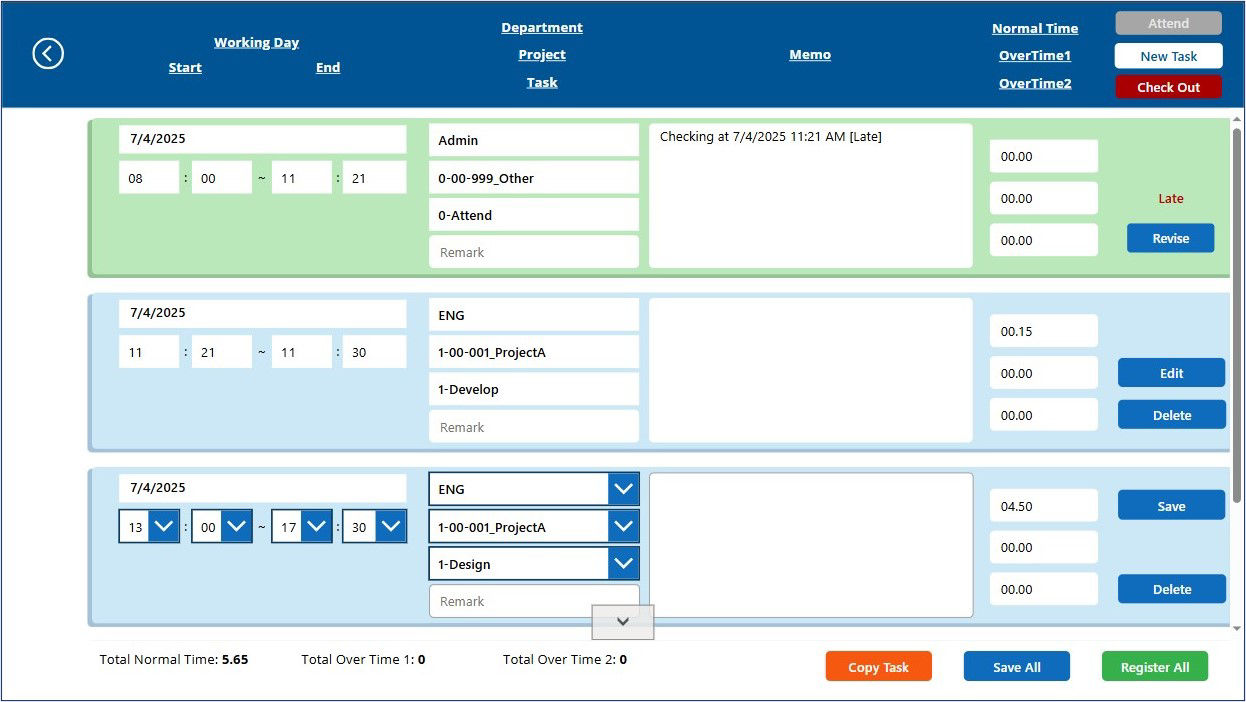Delete the 1-Develop task entry

coord(1171,415)
